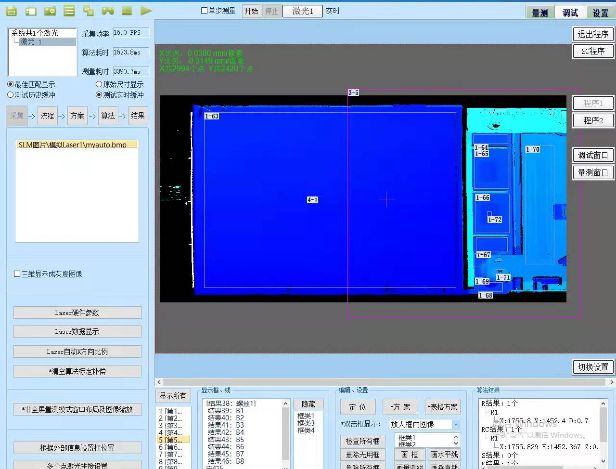This screenshot has height=469, width=616.
Task: Open the 采集 workflow step
Action: coord(17,115)
